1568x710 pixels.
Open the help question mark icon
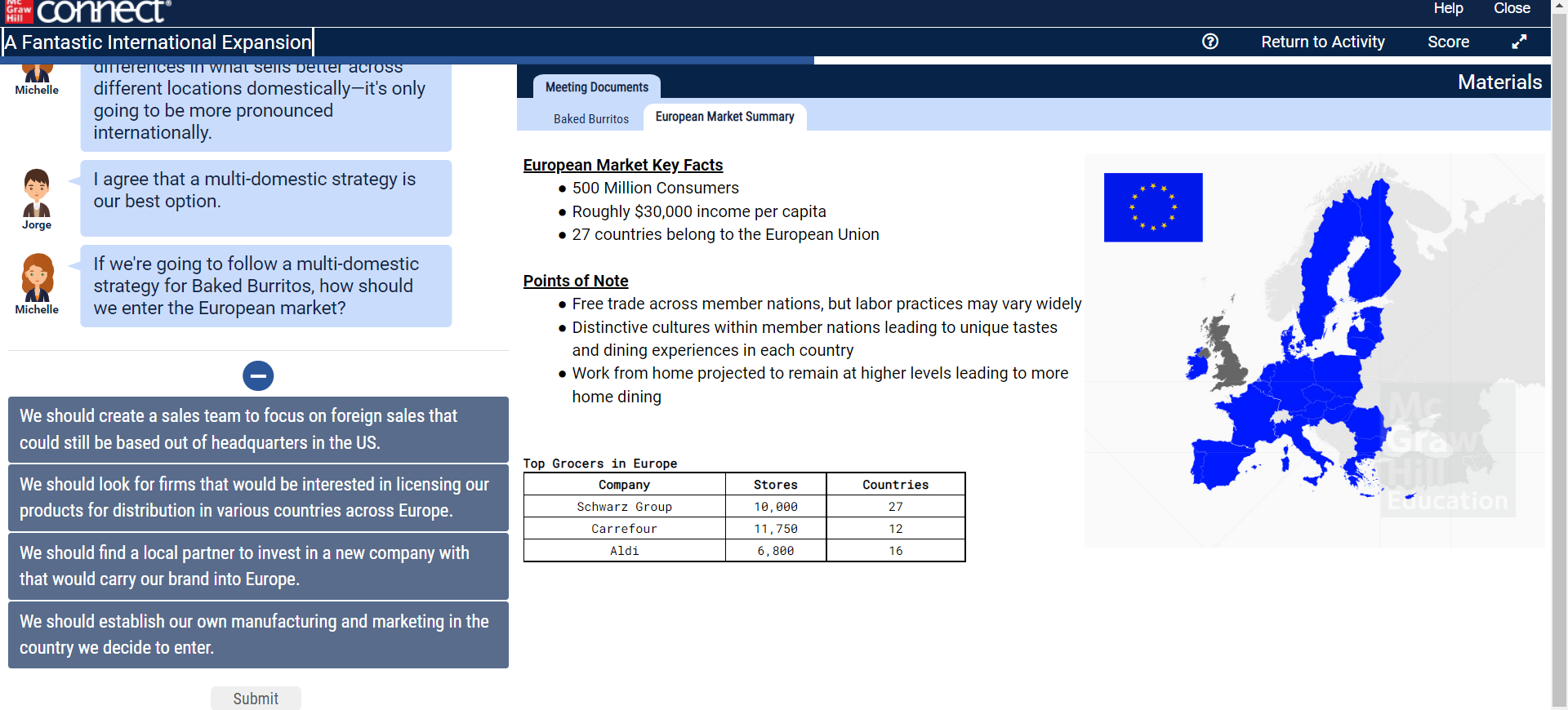[1210, 42]
